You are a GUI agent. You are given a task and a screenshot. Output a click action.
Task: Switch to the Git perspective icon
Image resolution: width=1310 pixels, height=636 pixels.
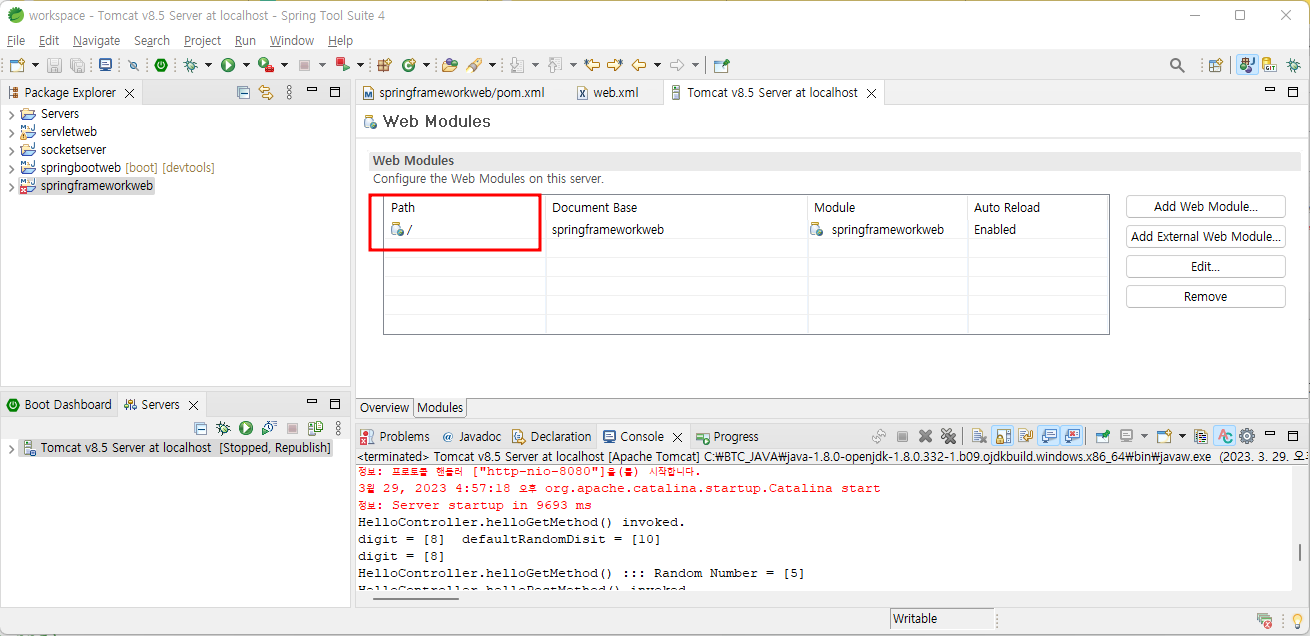click(x=1270, y=65)
